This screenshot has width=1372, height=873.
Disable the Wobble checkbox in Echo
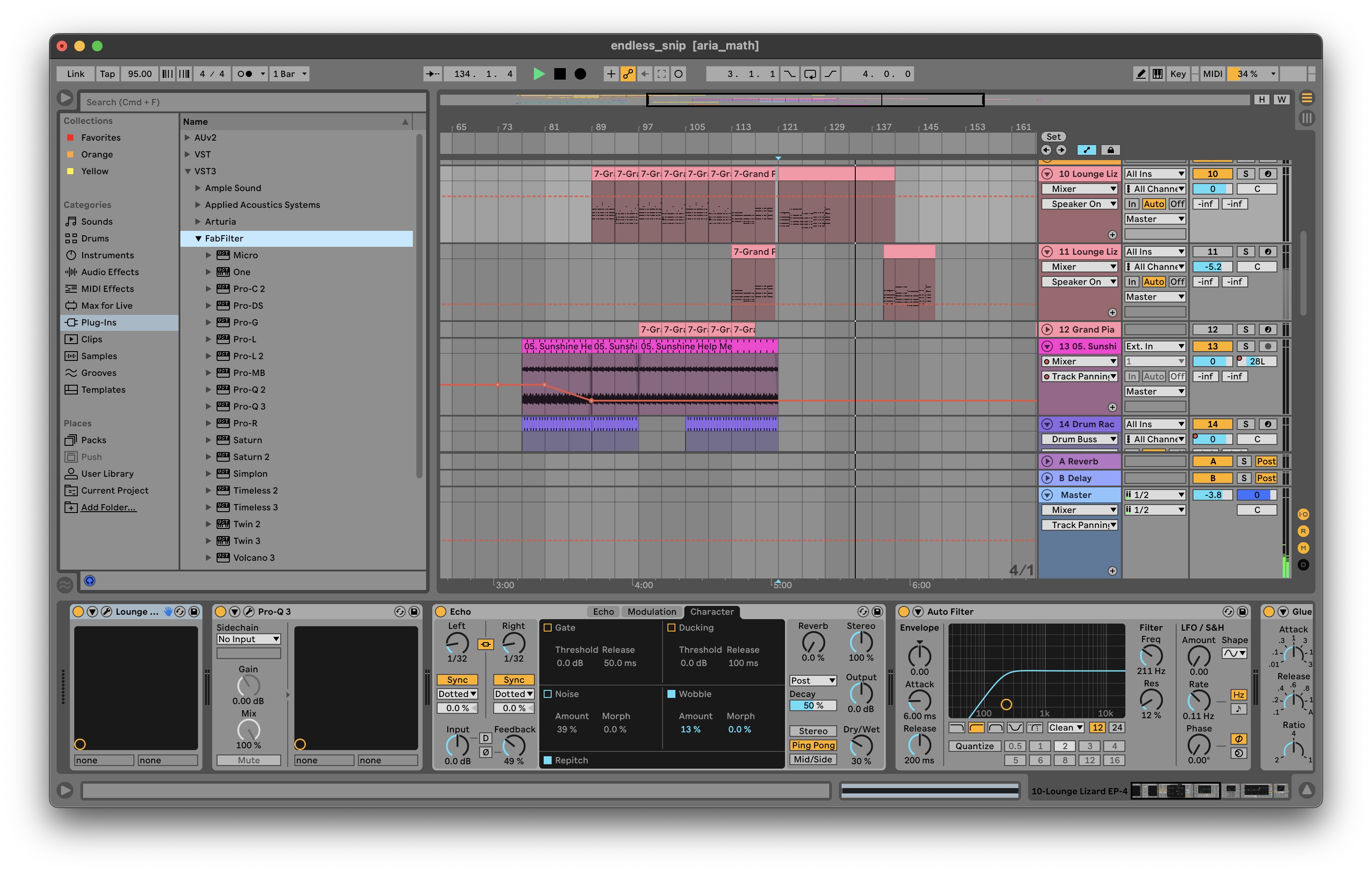pyautogui.click(x=671, y=694)
